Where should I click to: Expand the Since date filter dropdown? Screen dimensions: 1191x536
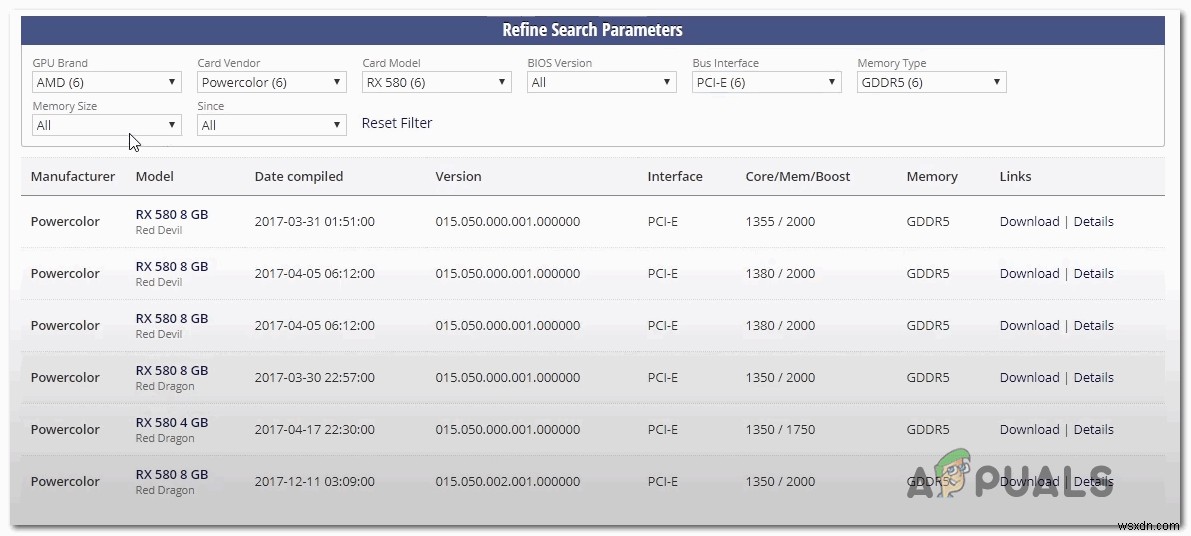pos(271,125)
